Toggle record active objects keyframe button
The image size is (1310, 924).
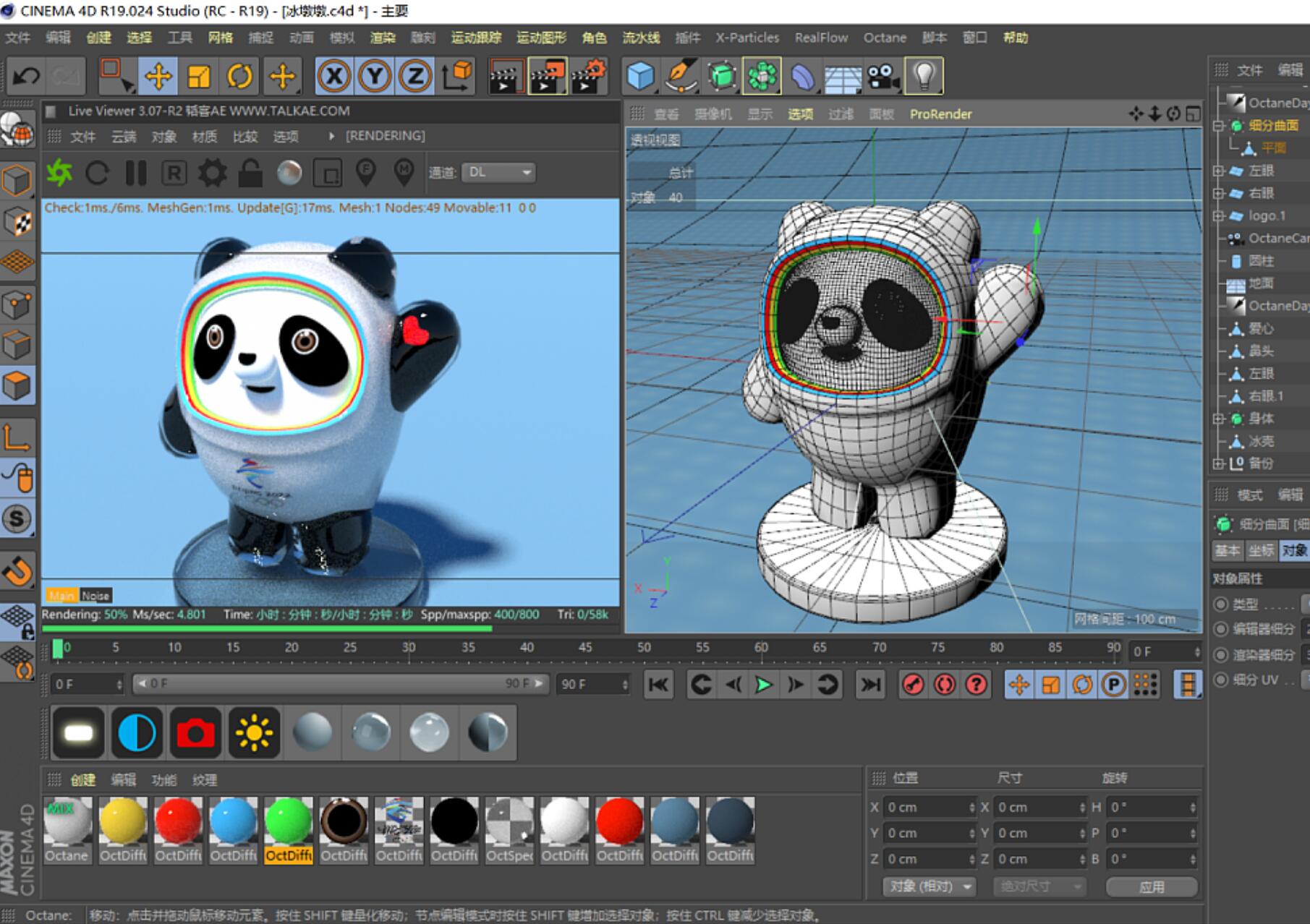[x=914, y=685]
